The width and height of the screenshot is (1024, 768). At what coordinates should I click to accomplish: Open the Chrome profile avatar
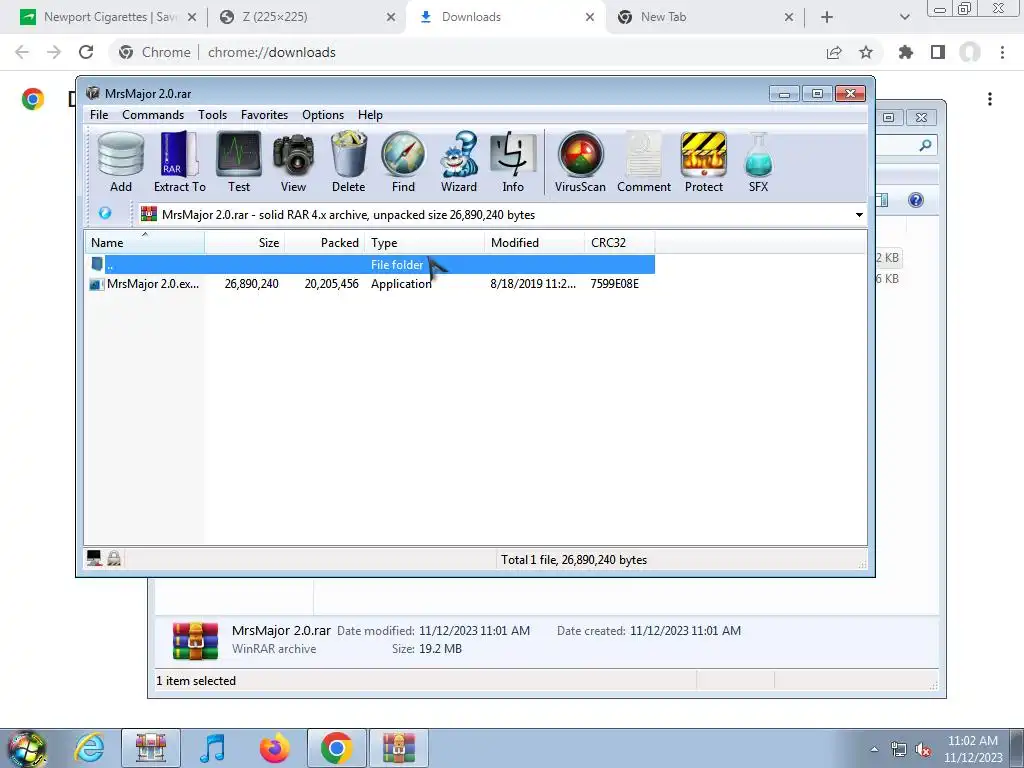point(970,52)
